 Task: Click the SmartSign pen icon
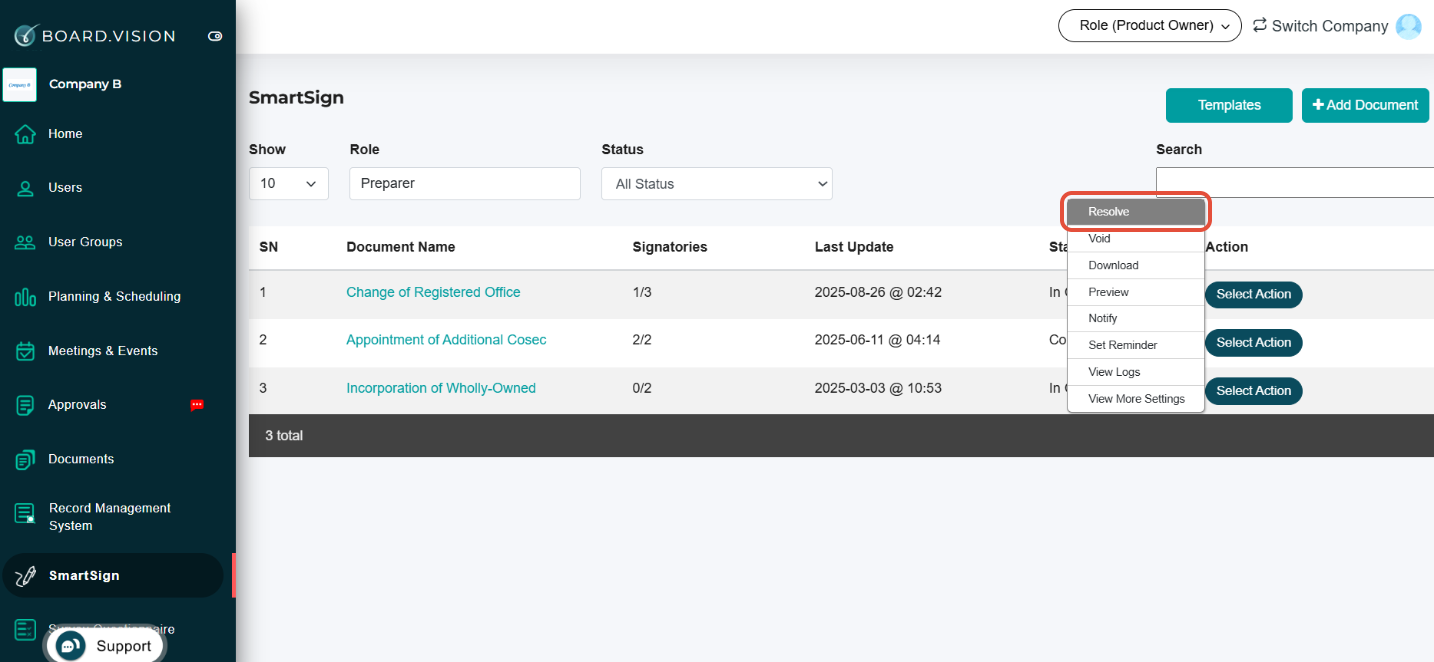point(25,576)
